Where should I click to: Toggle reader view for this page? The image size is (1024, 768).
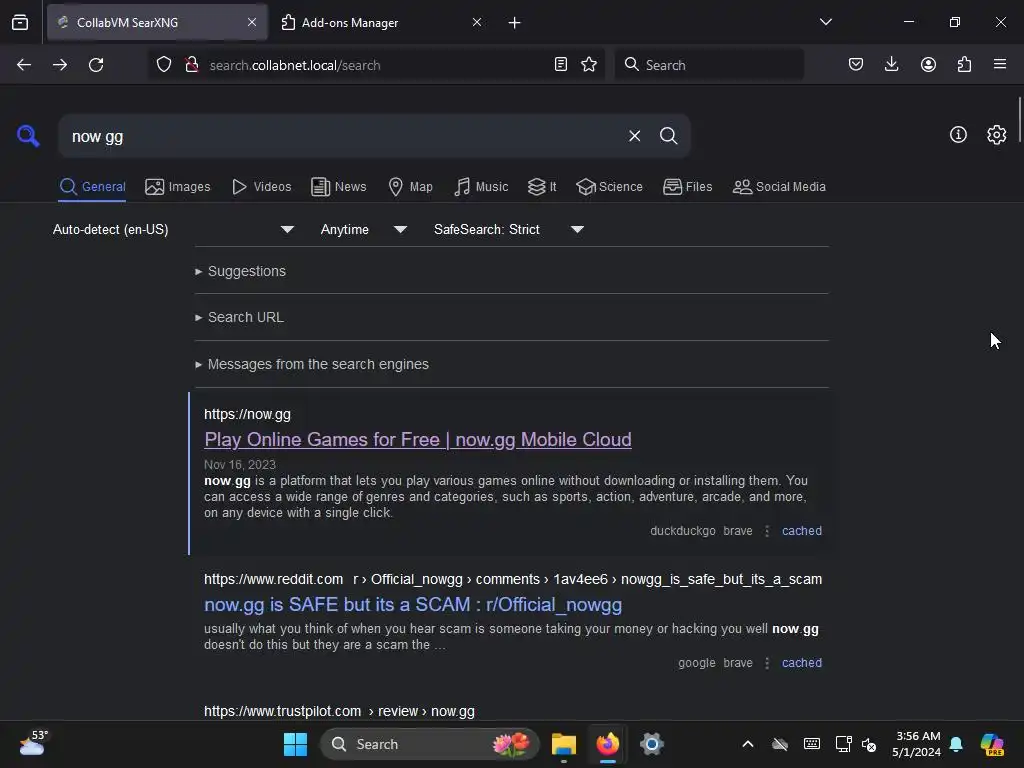(560, 65)
